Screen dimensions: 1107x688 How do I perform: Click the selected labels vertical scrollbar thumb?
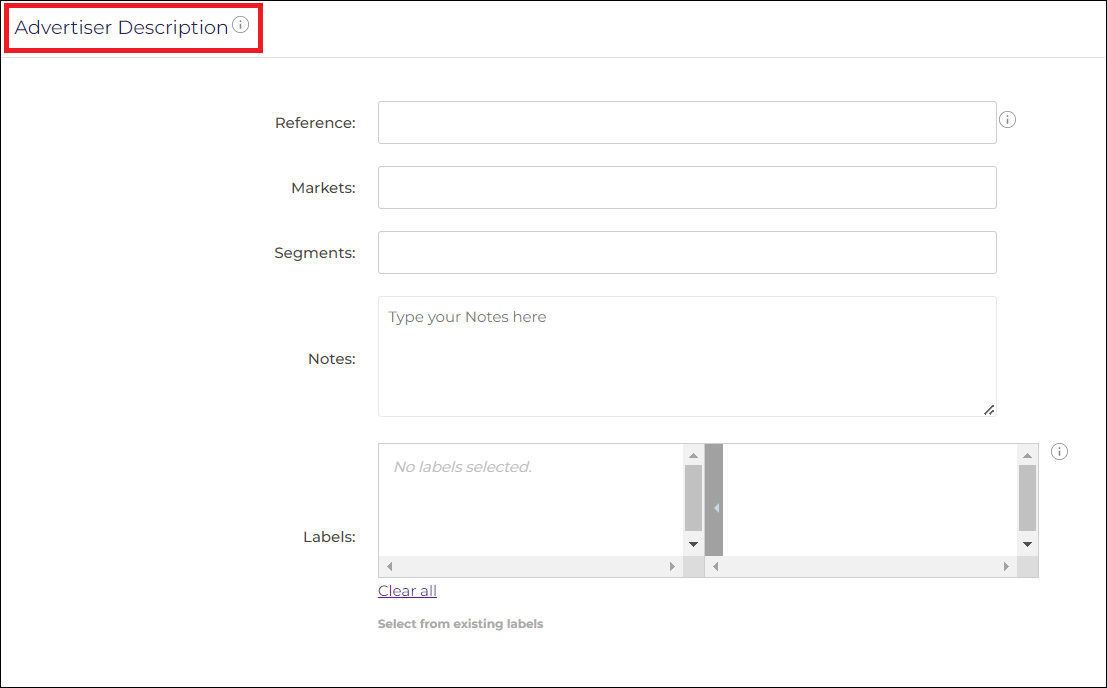(x=693, y=497)
